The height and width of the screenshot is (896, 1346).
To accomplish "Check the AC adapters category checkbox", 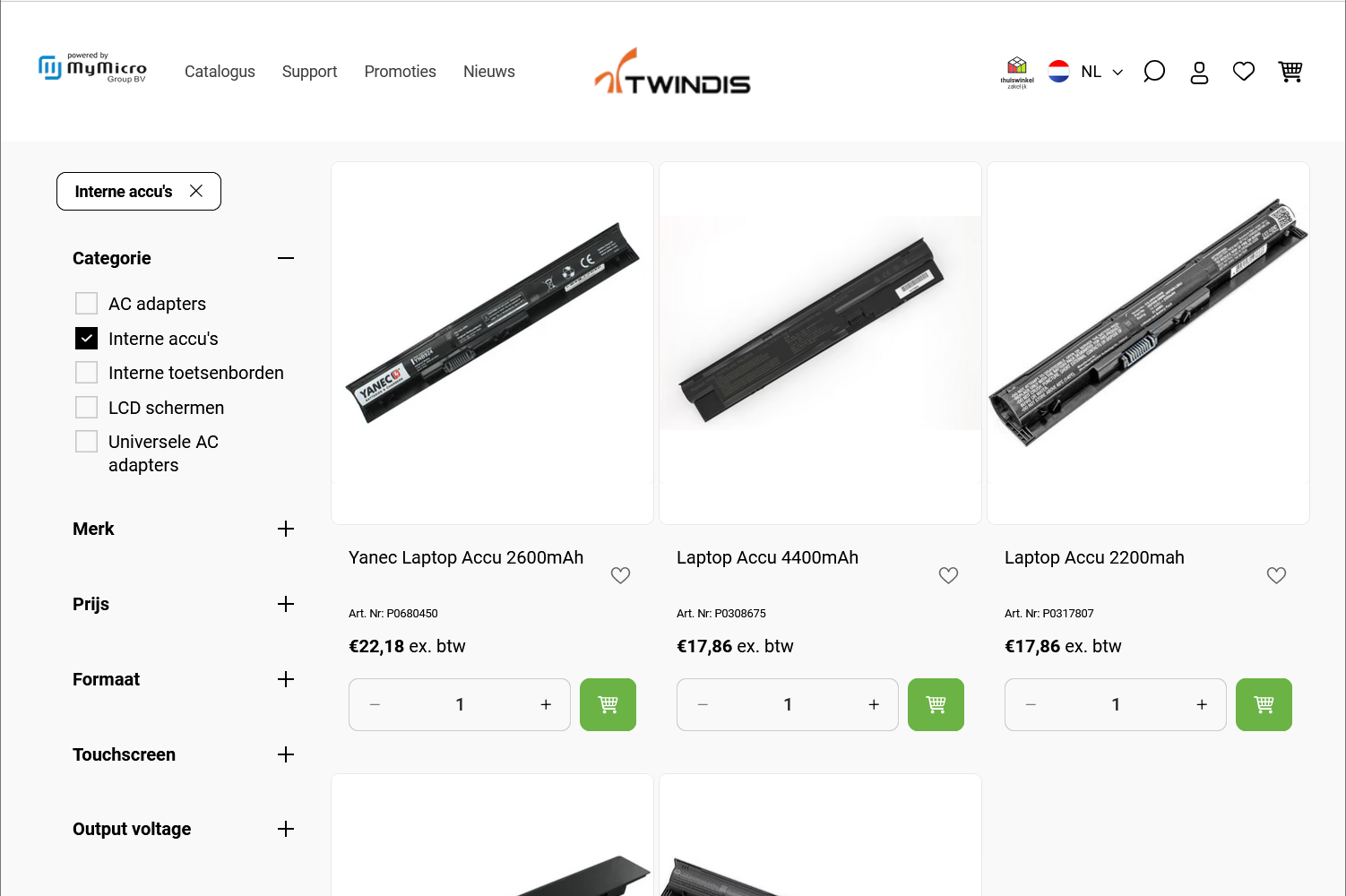I will coord(86,303).
